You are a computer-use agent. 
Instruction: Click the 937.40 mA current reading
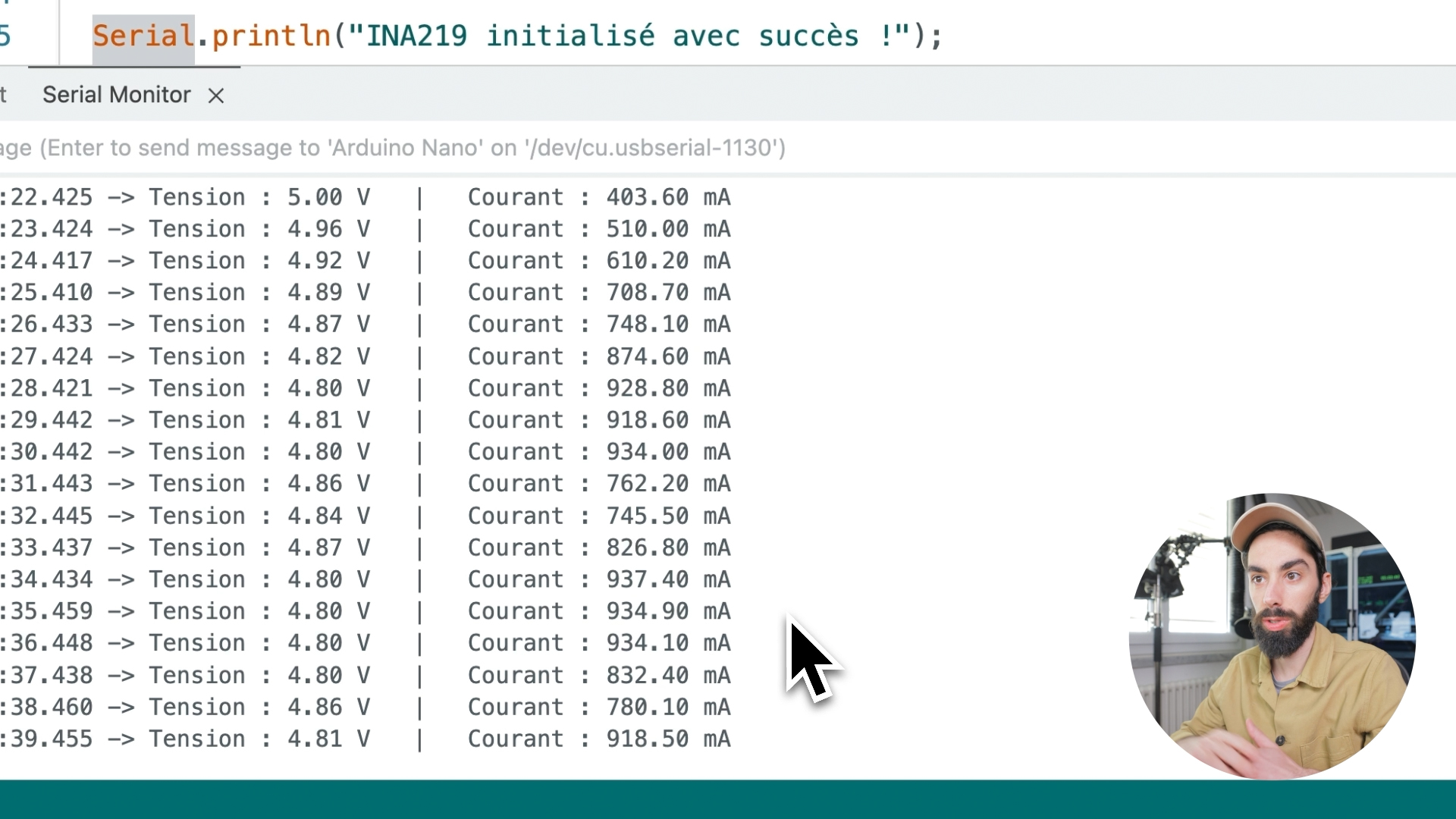(667, 579)
